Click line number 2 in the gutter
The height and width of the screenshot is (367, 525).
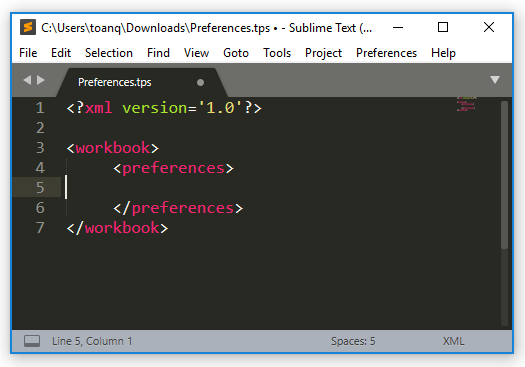point(40,128)
